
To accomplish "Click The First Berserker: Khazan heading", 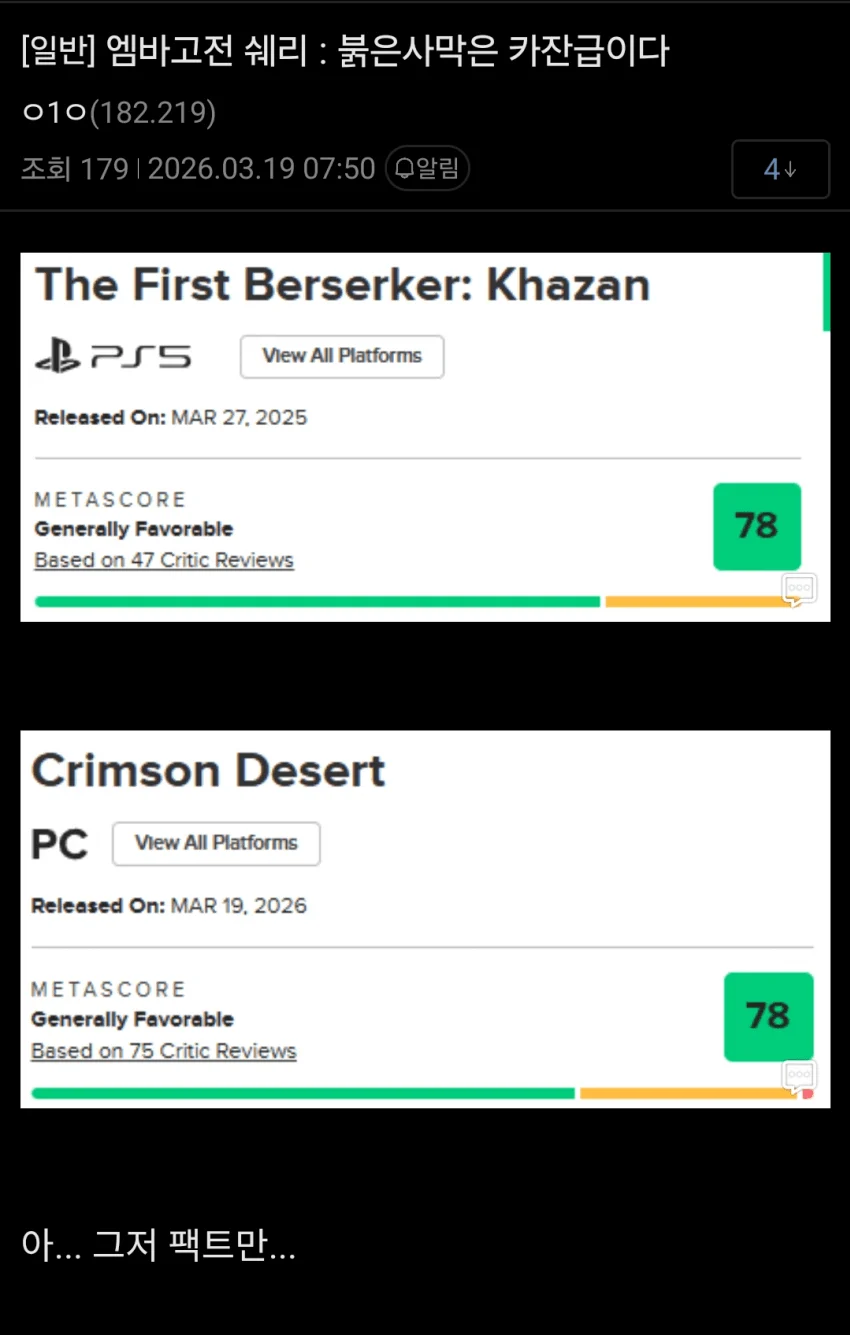I will [x=343, y=285].
